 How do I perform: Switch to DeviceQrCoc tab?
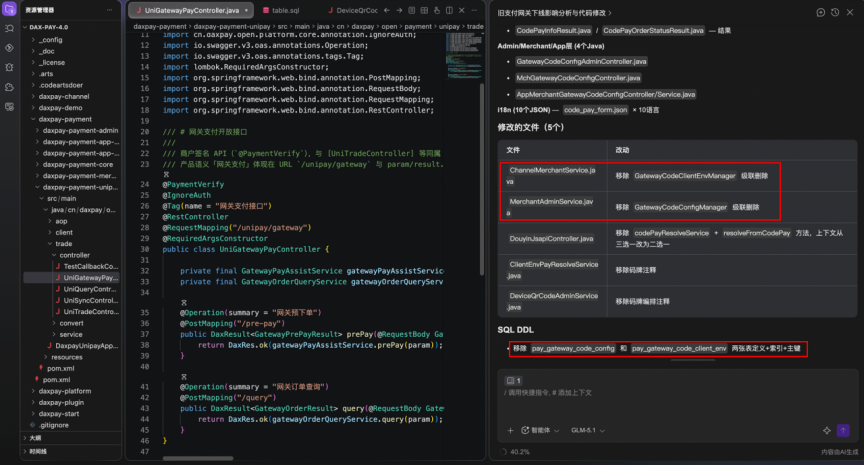(353, 10)
